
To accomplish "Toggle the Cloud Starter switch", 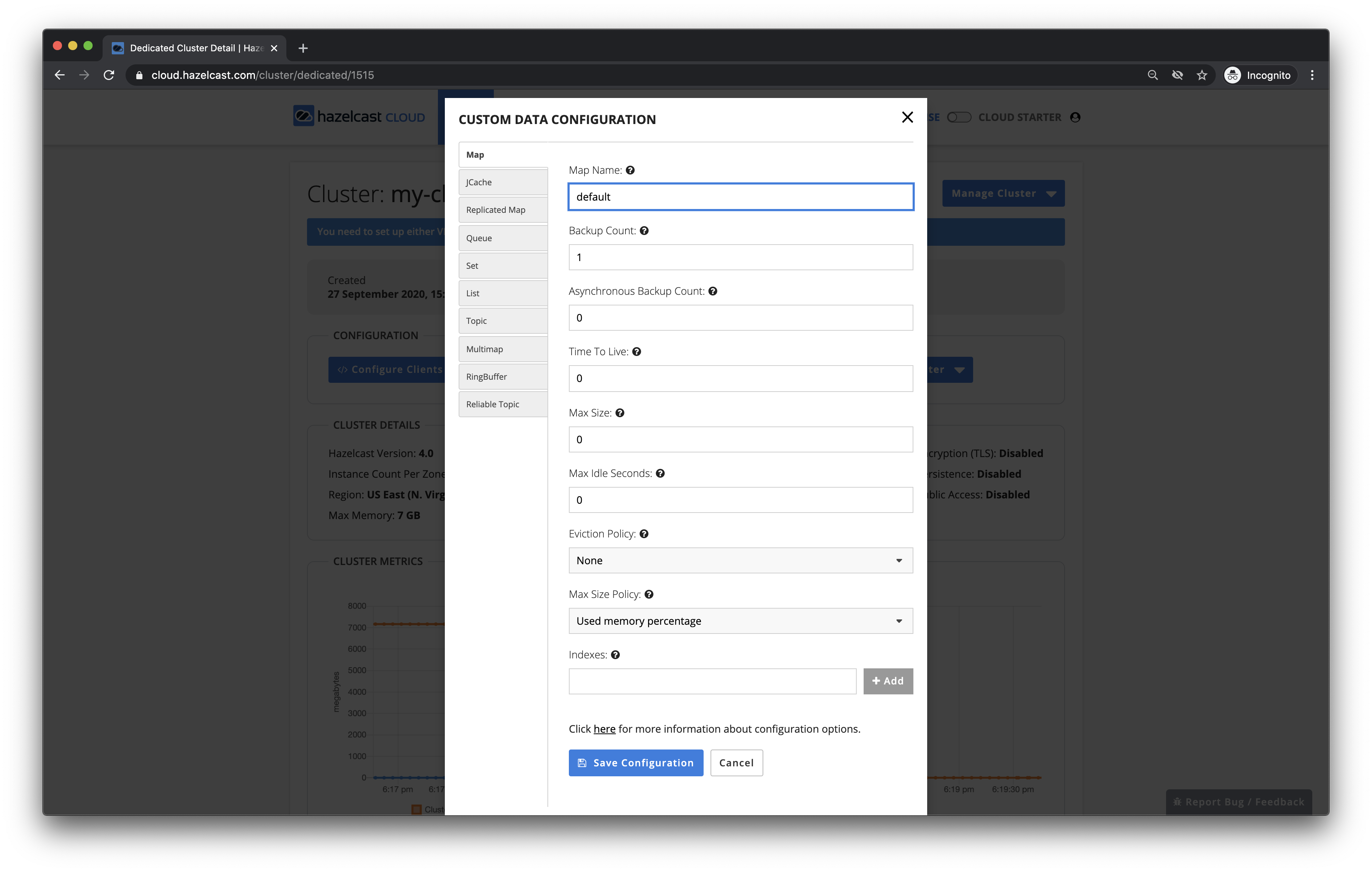I will [x=959, y=118].
